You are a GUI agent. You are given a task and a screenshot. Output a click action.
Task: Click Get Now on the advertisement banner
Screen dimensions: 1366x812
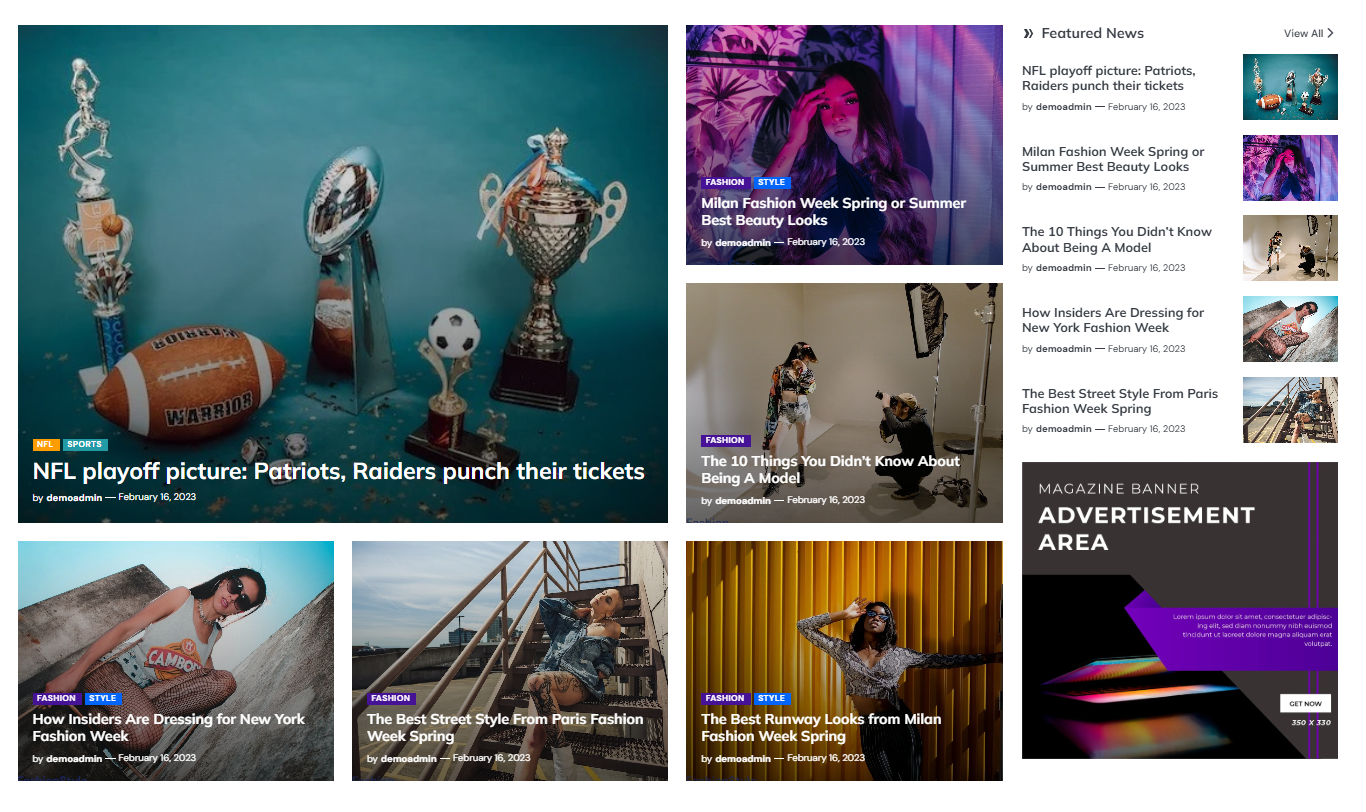point(1305,703)
